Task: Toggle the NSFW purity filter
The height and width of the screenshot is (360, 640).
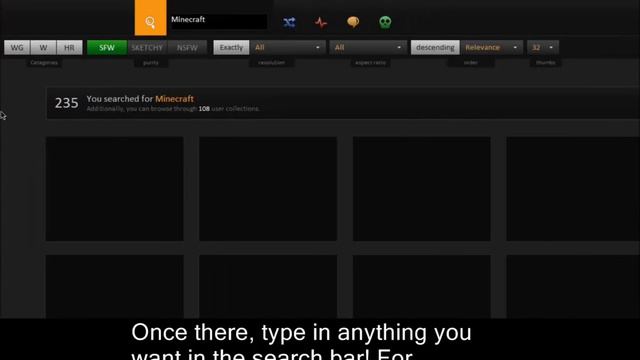Action: click(187, 47)
